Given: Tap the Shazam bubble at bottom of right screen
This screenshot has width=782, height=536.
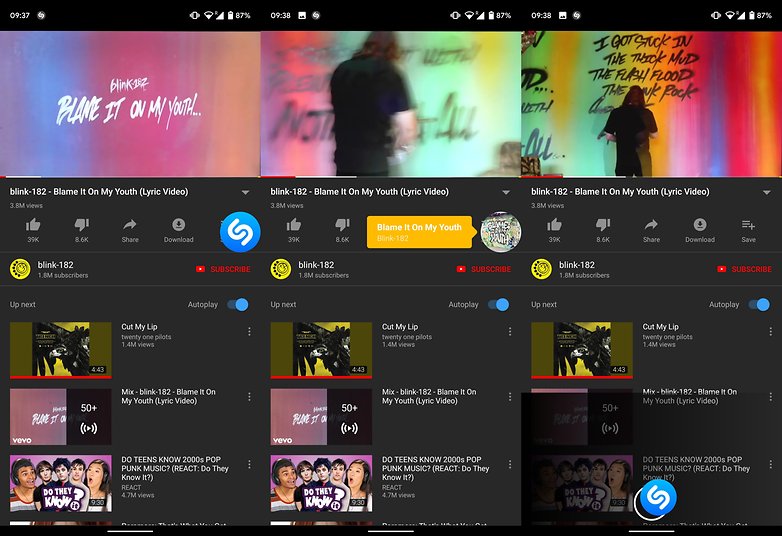Looking at the screenshot, I should pyautogui.click(x=658, y=497).
